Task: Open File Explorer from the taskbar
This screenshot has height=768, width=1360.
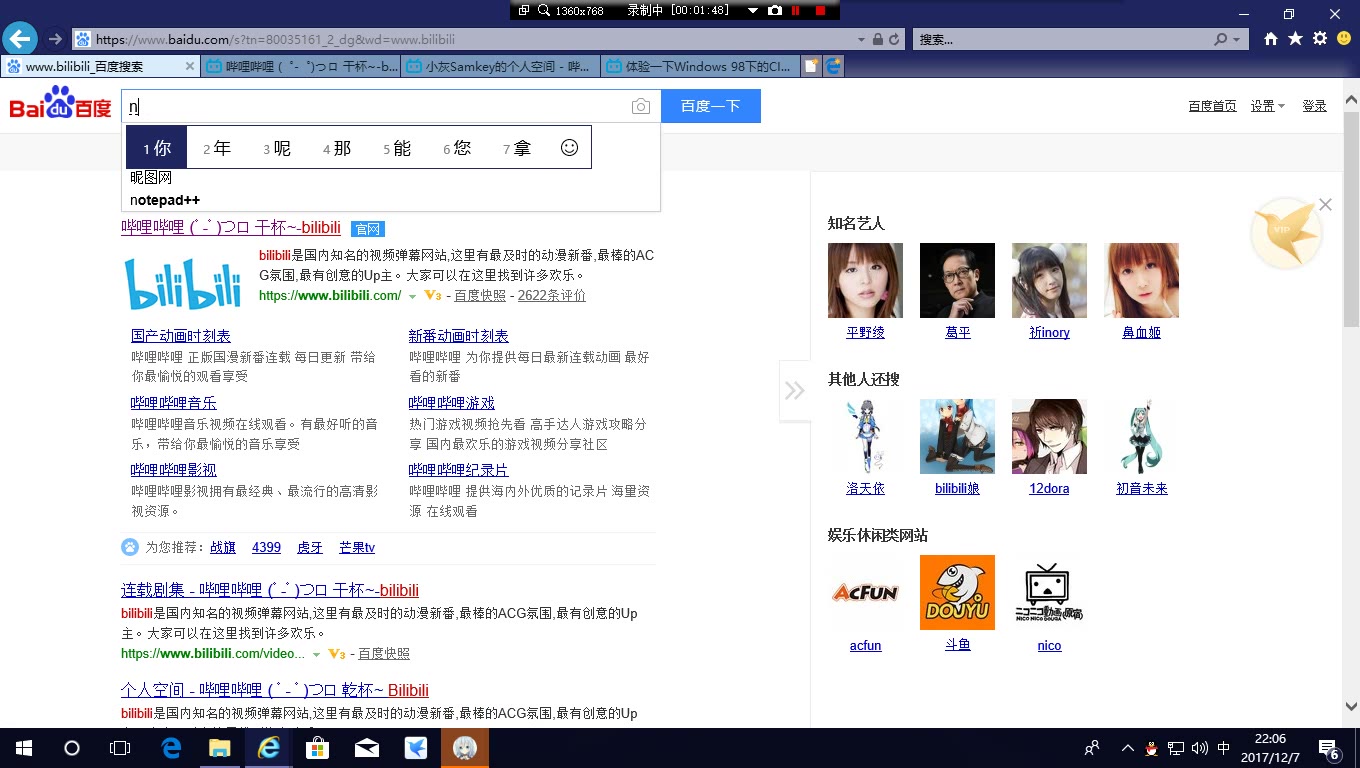Action: coord(219,748)
